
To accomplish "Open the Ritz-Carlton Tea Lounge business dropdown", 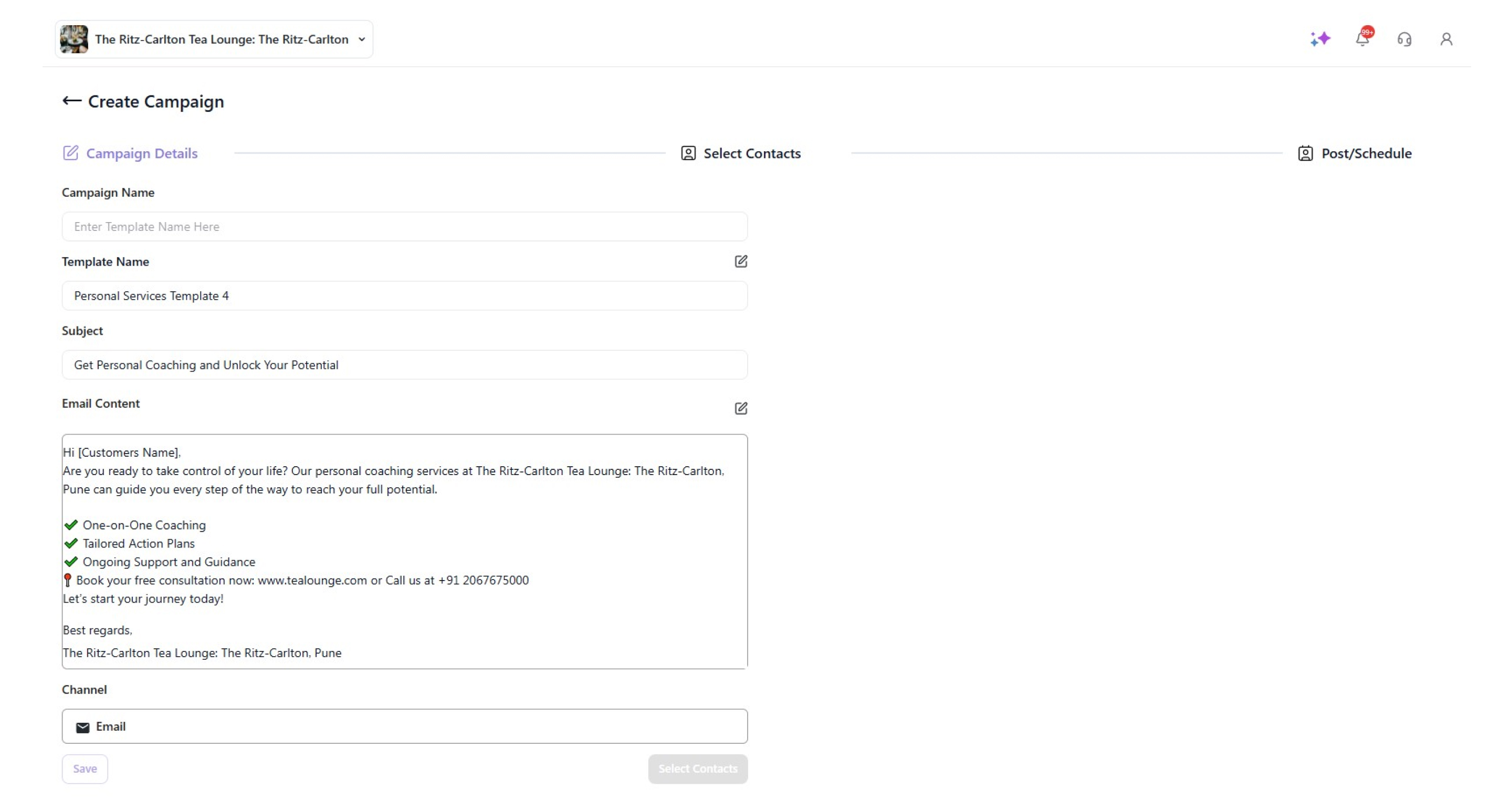I will tap(221, 39).
